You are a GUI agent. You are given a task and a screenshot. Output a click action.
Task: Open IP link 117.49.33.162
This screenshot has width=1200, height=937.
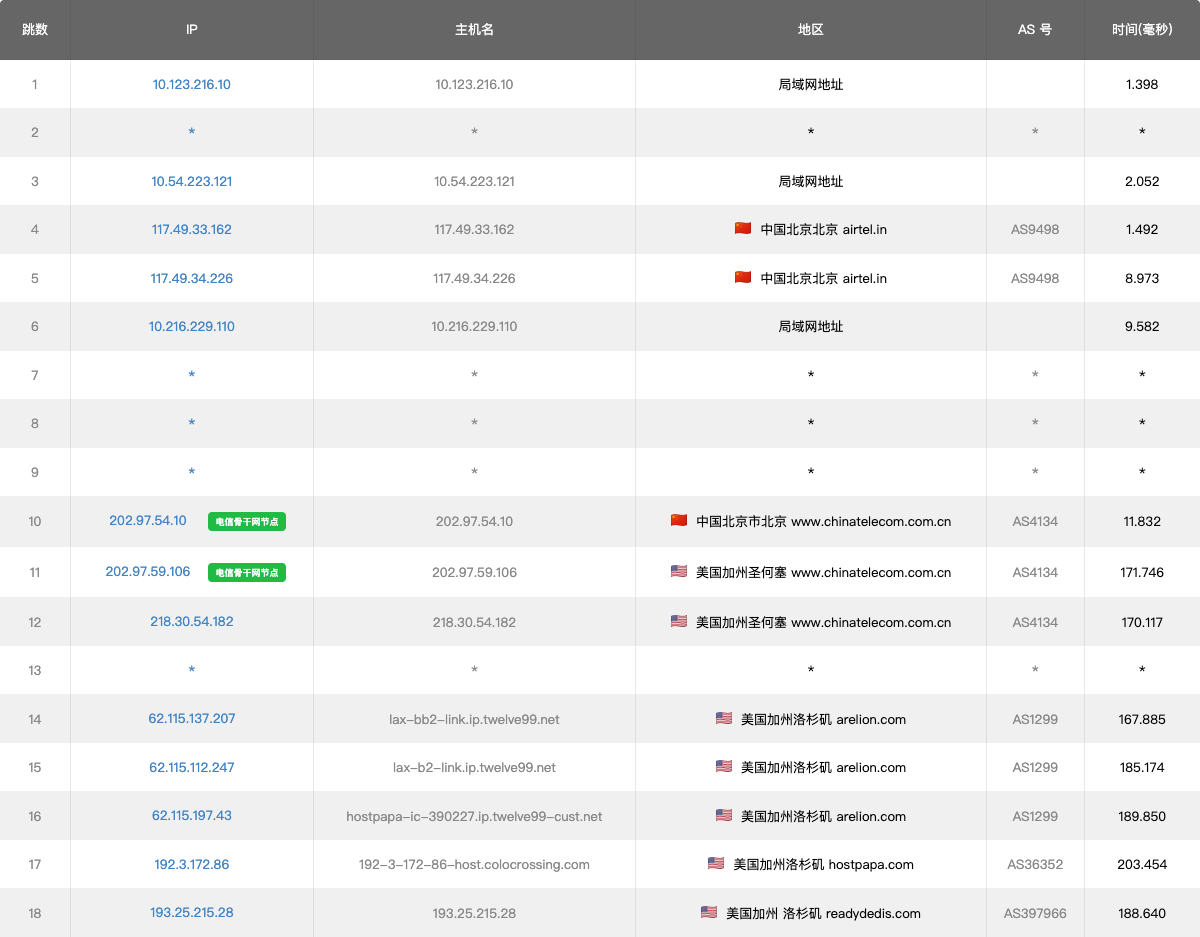pos(191,229)
